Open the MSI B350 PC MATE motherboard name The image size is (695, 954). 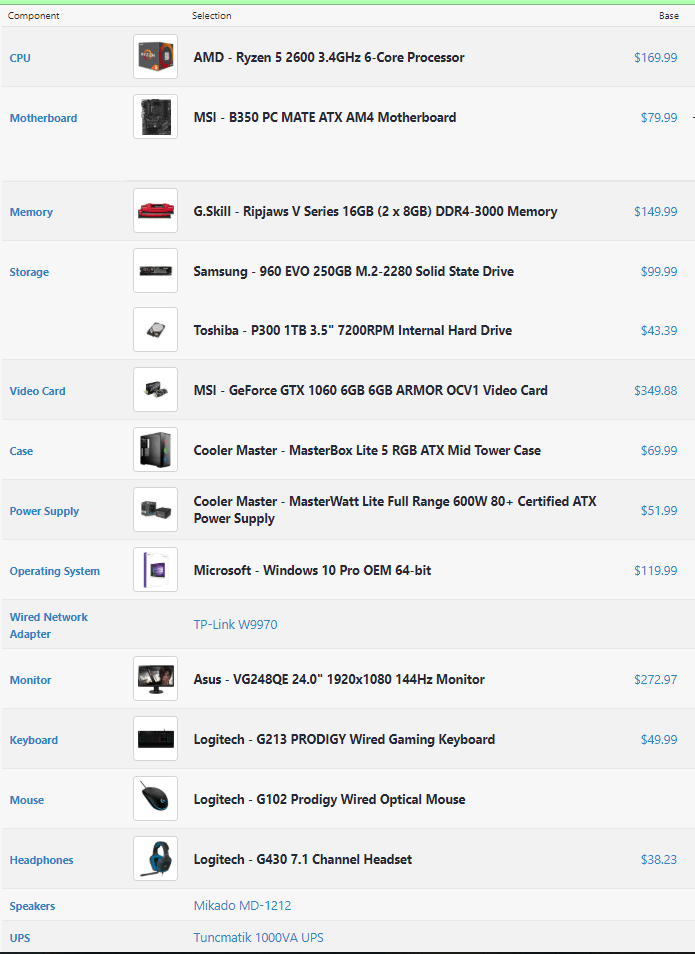[x=325, y=117]
